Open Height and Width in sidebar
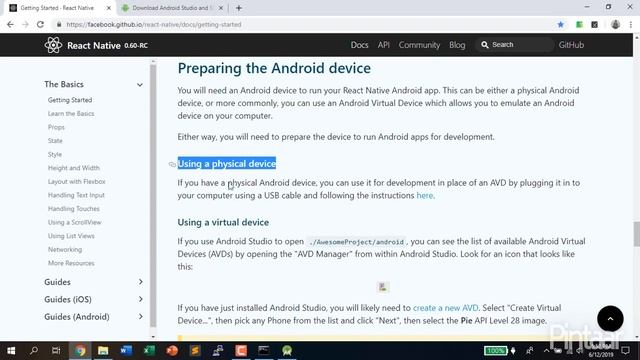640x360 pixels. (73, 168)
